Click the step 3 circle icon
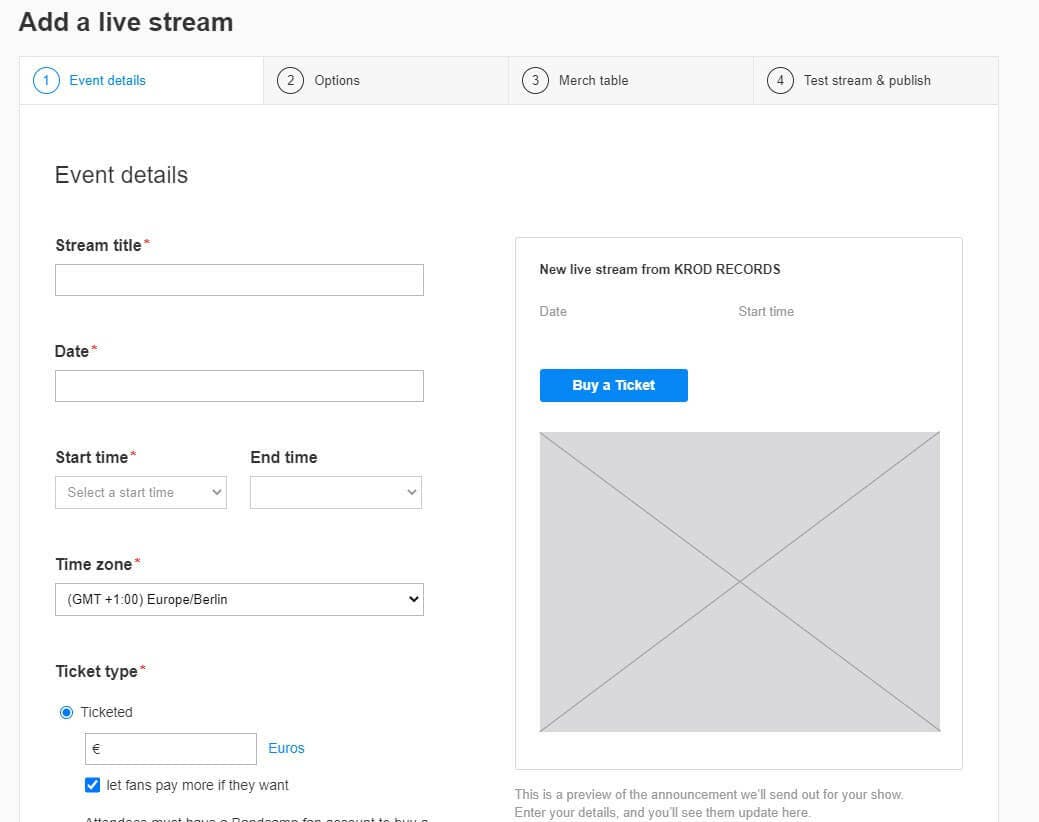1039x822 pixels. tap(533, 80)
